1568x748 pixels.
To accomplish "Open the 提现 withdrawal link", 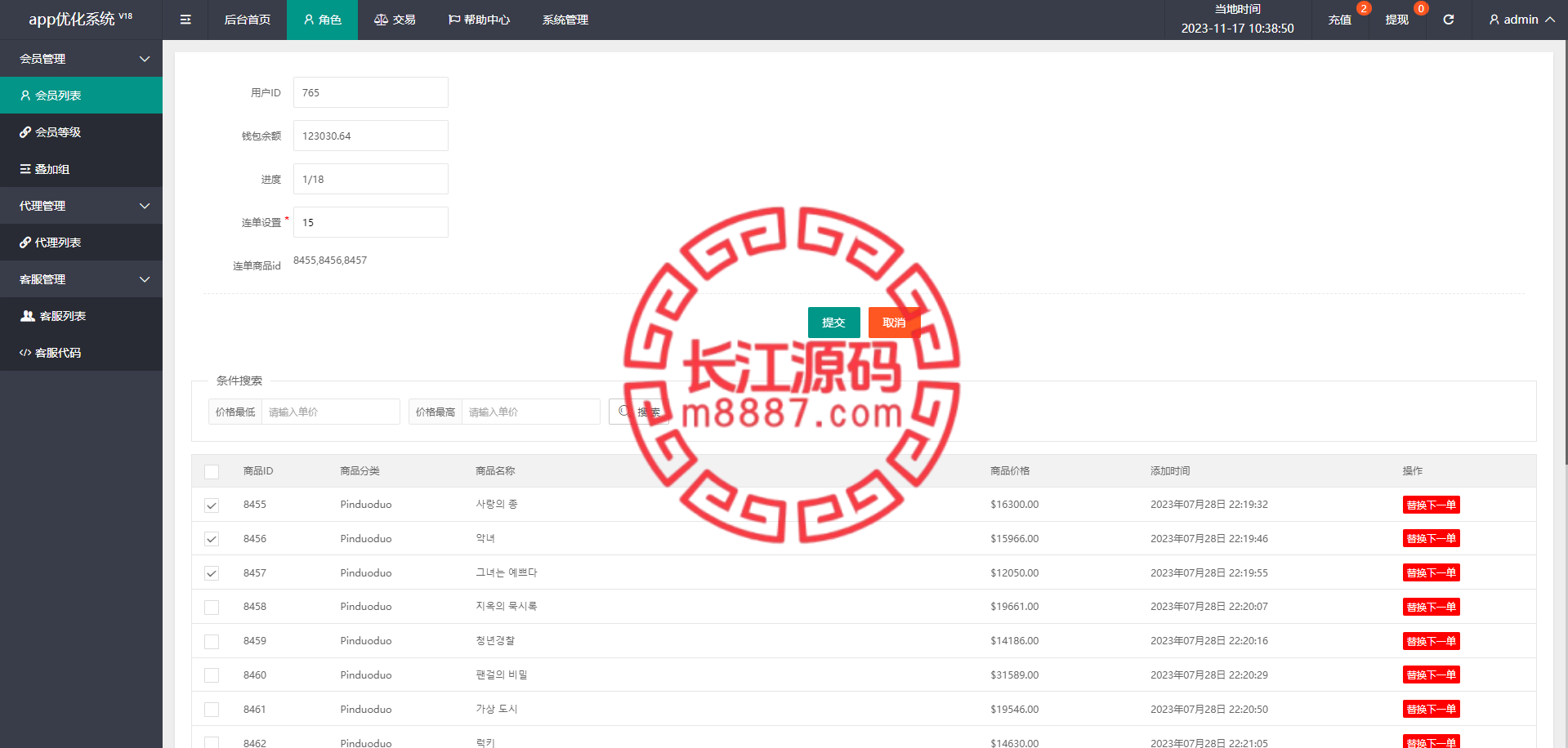I will (1397, 20).
